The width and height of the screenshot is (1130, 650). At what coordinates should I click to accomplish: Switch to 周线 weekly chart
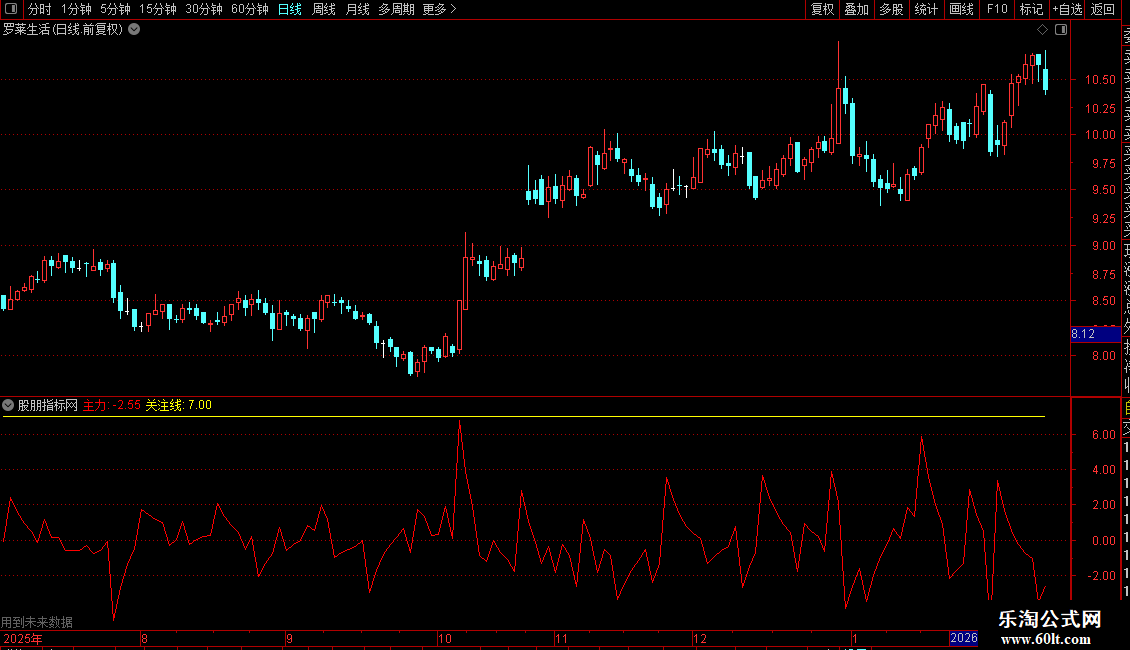tap(324, 9)
